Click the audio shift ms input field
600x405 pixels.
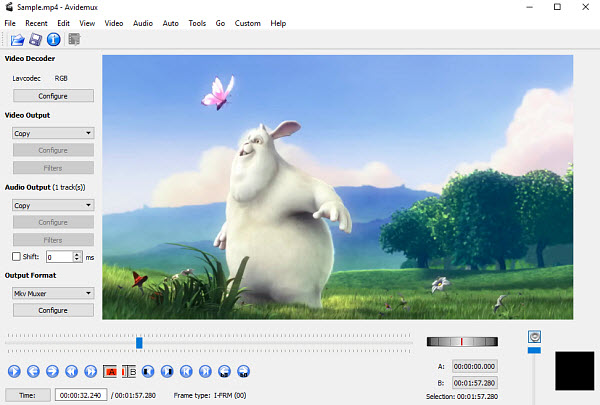click(60, 257)
